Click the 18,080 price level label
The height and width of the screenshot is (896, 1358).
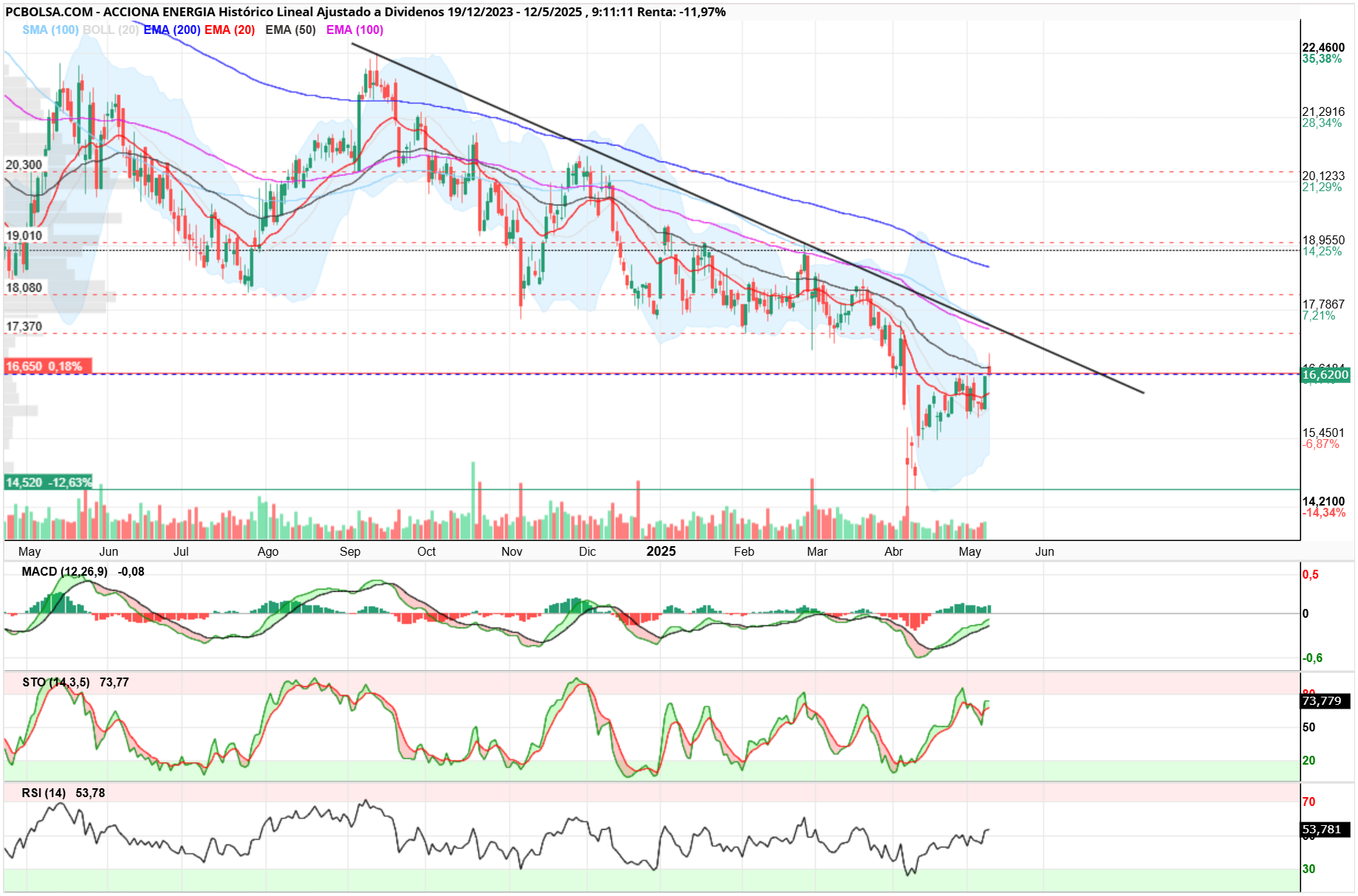24,288
